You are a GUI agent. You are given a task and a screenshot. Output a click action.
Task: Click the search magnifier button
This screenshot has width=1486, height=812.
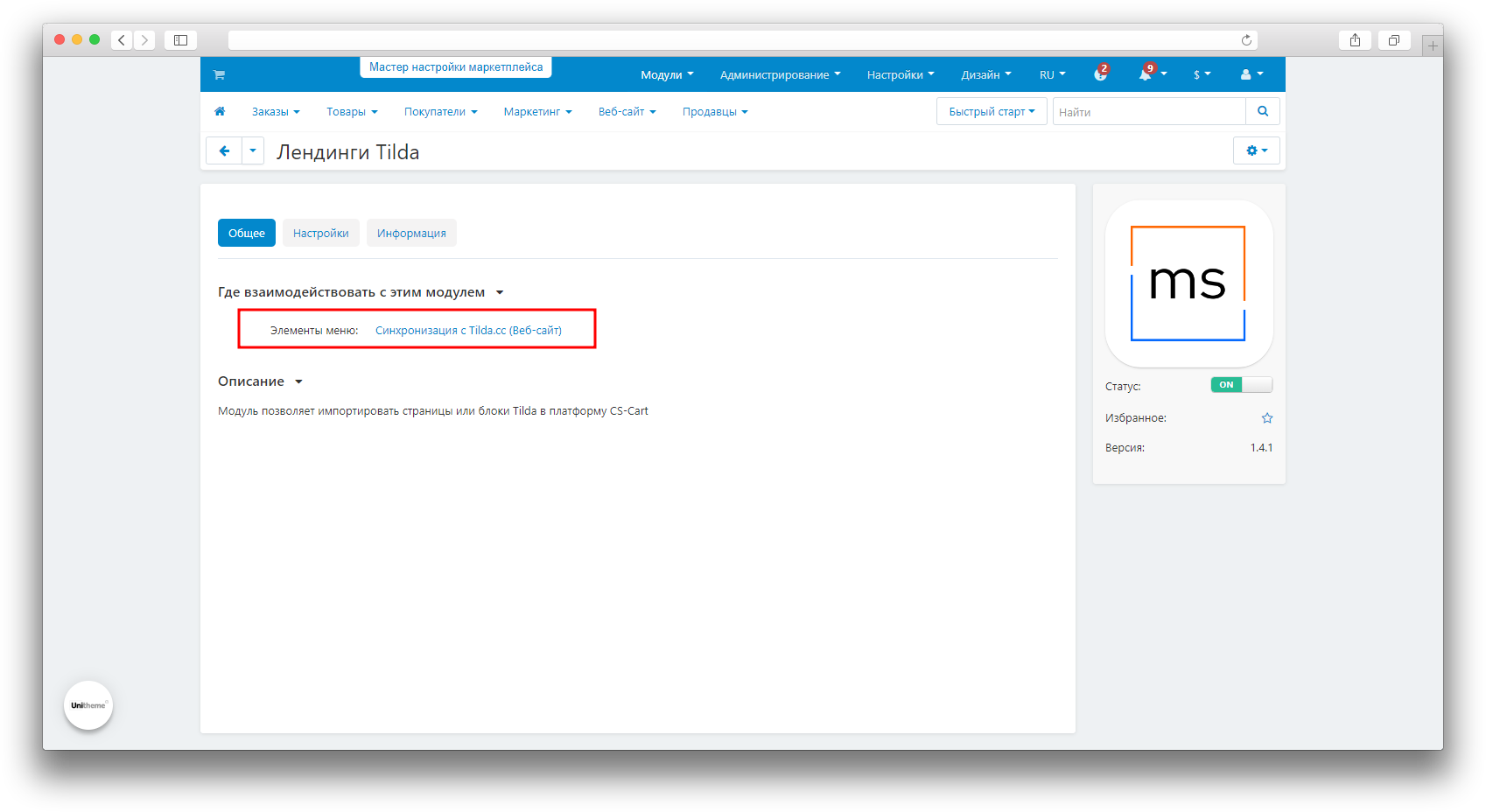(1263, 111)
